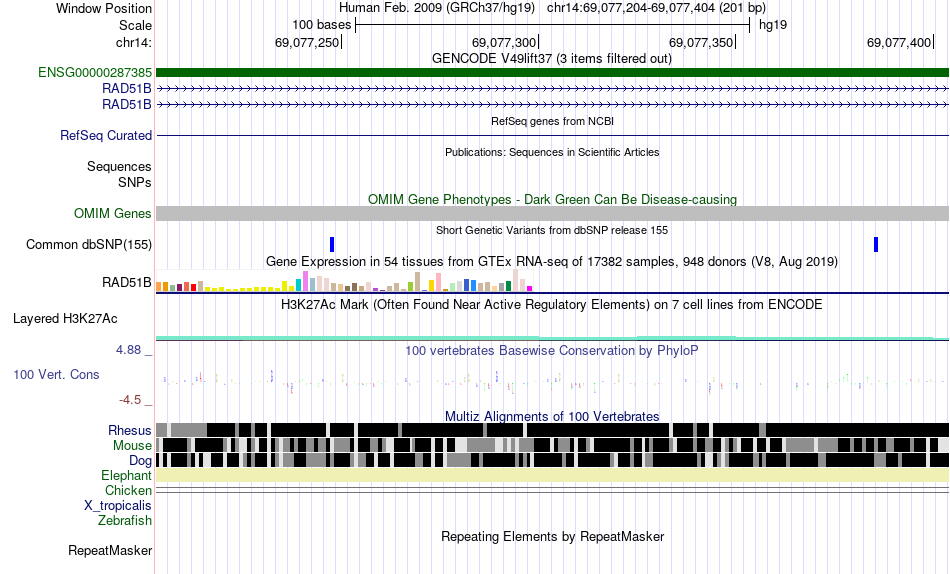950x574 pixels.
Task: Select the green ENSG00000287385 transcript bar
Action: coord(553,73)
